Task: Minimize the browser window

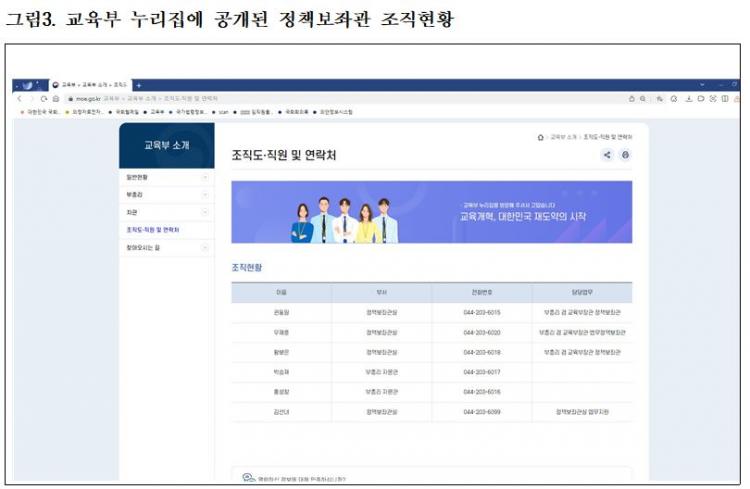Action: pos(721,85)
